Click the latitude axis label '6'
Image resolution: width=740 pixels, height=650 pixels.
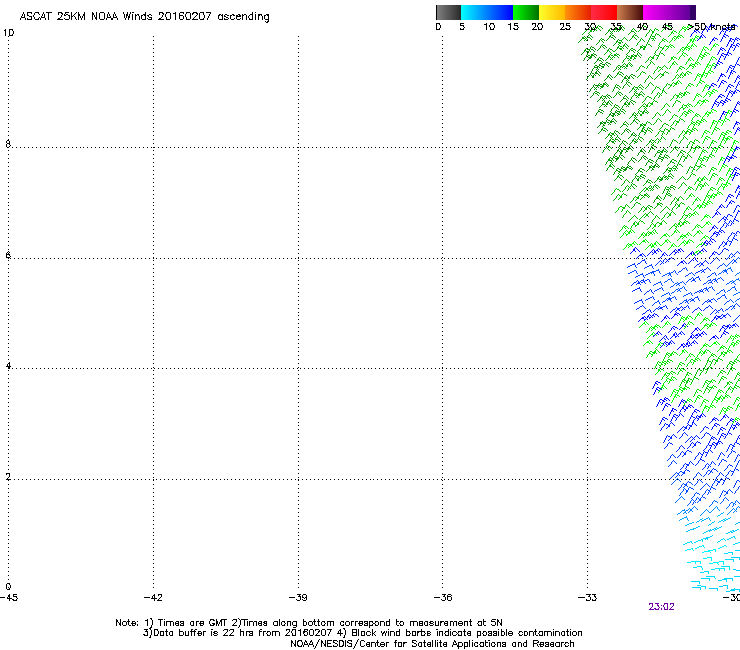(x=8, y=255)
